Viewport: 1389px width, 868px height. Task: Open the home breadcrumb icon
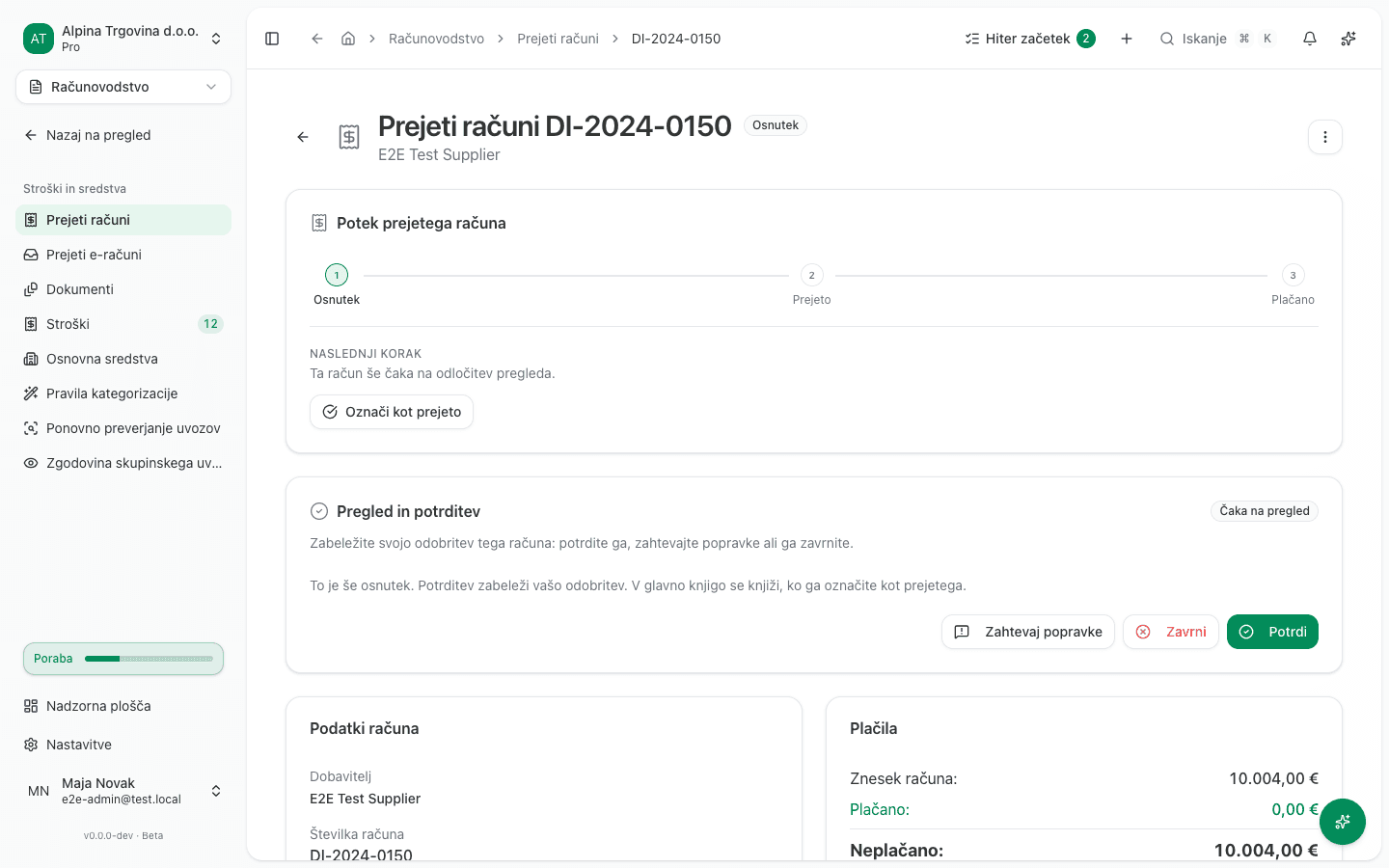tap(348, 39)
